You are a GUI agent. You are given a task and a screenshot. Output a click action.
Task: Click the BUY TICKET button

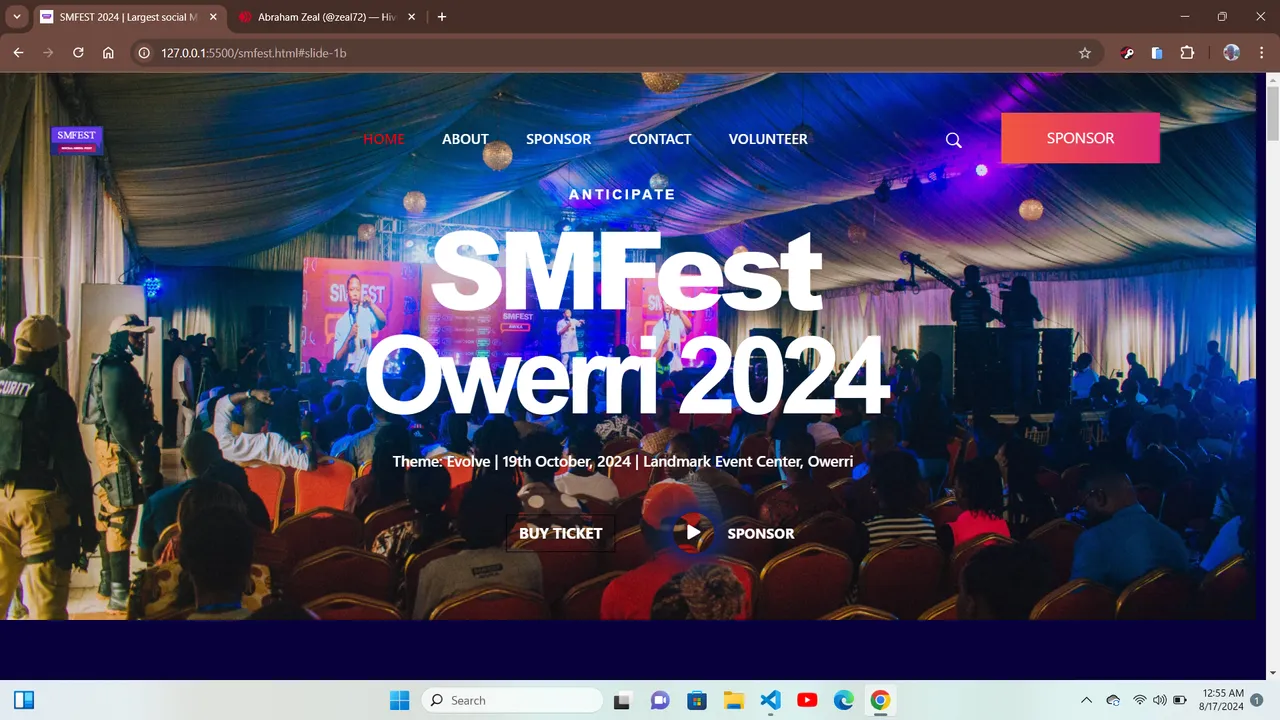coord(560,533)
